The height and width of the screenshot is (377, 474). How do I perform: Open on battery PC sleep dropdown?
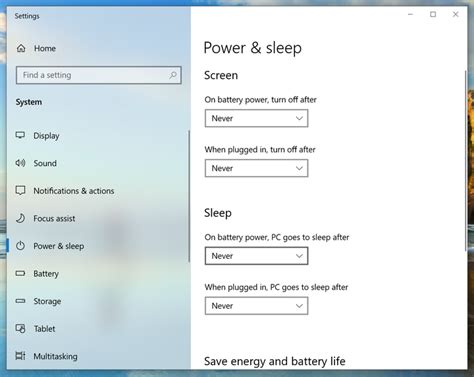click(x=256, y=256)
